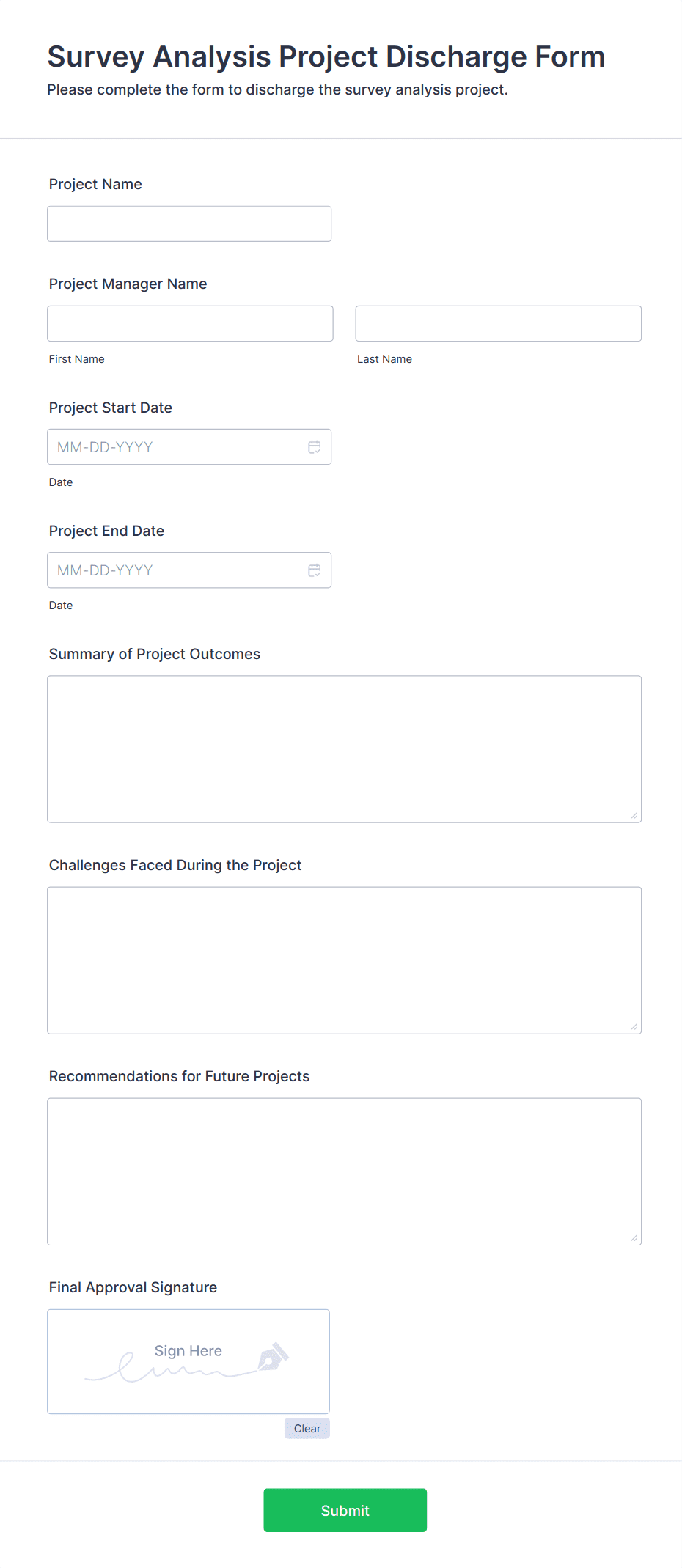Click in the Recommendations for Future Projects textarea
This screenshot has height=1568, width=682.
[344, 1171]
